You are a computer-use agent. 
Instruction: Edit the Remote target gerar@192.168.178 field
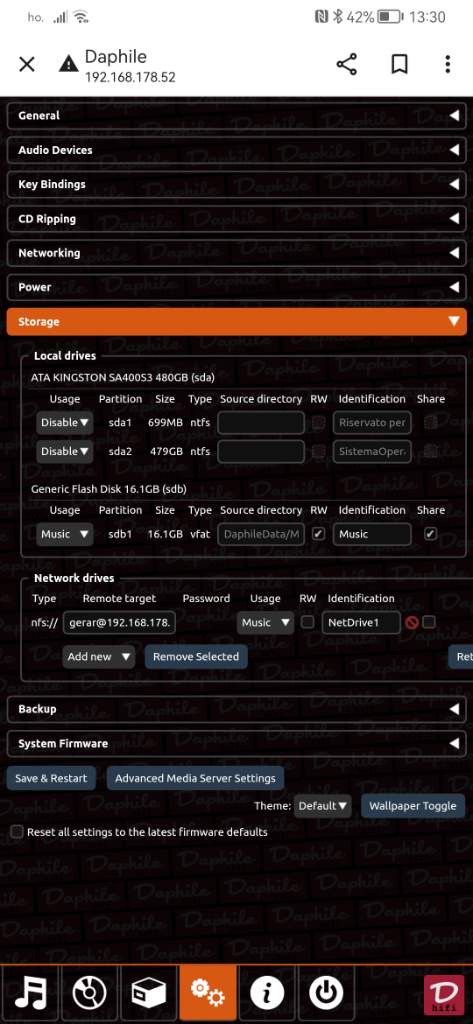[119, 623]
